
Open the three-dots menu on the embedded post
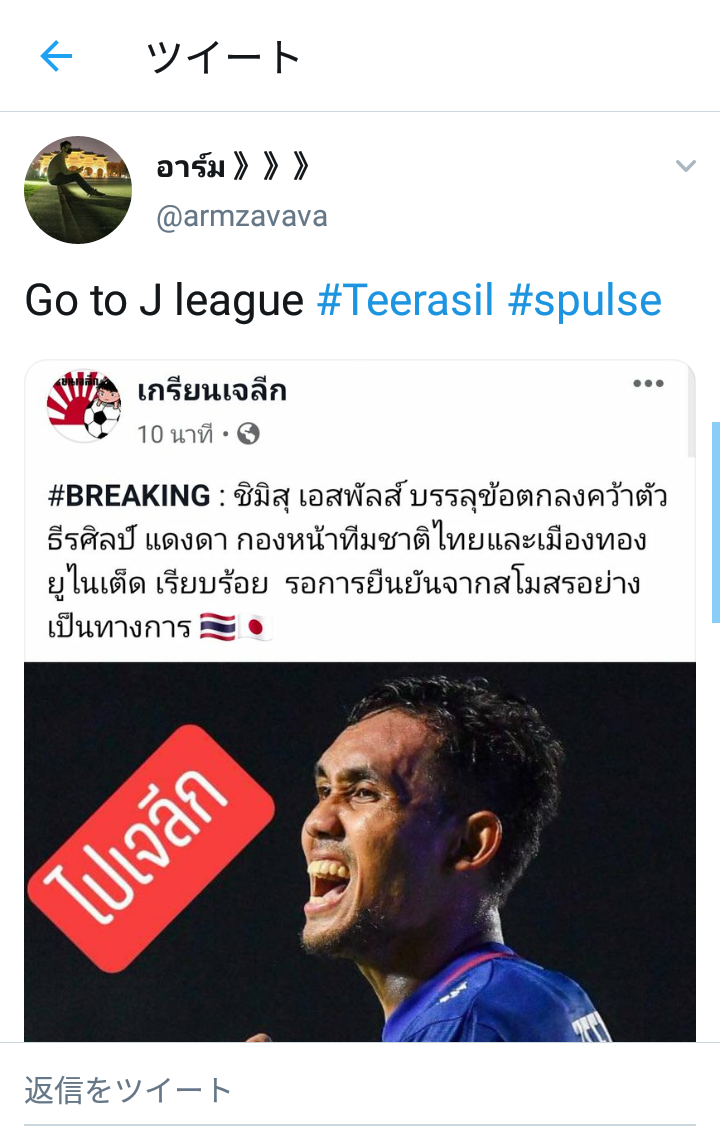(x=648, y=383)
